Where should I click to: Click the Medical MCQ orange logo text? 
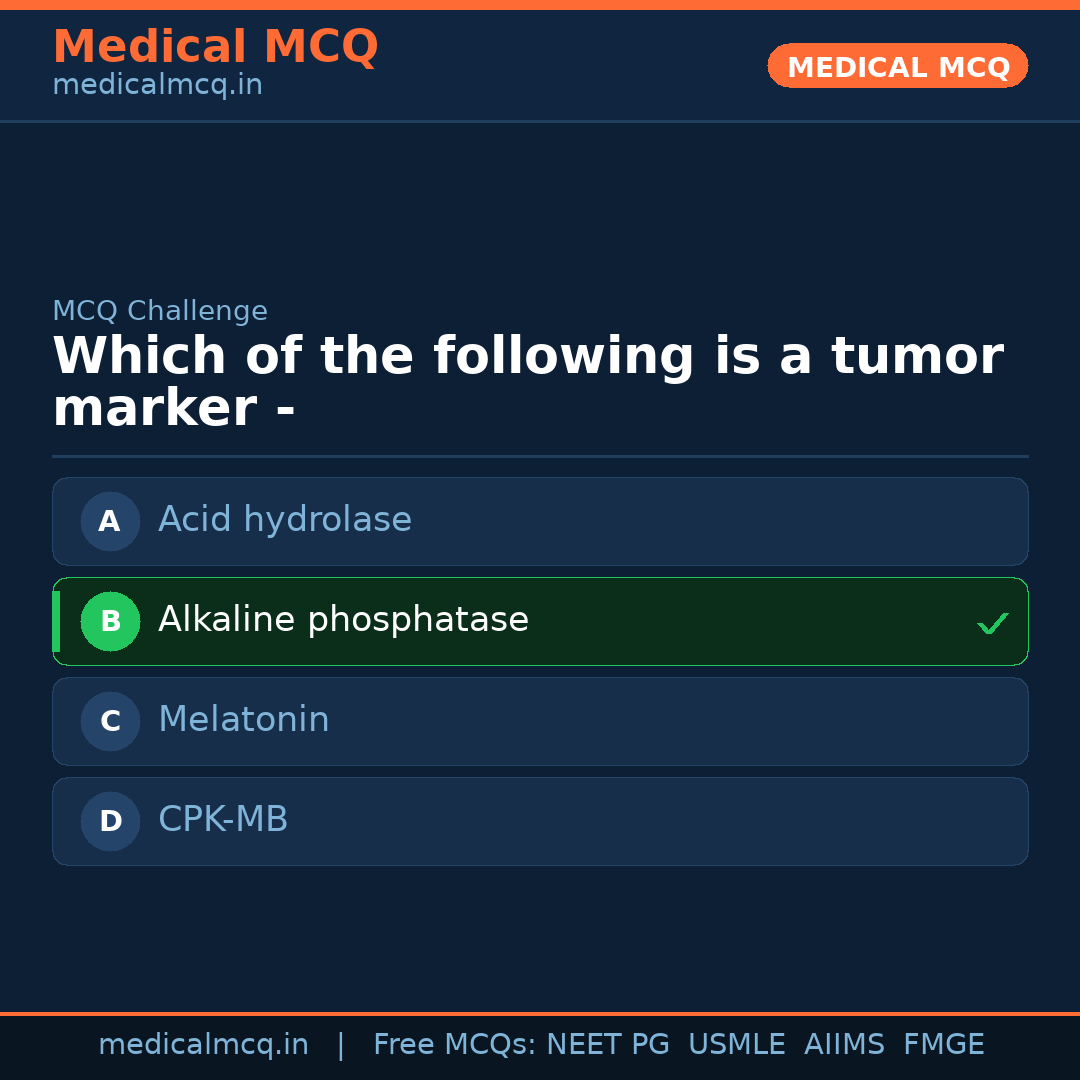click(215, 46)
